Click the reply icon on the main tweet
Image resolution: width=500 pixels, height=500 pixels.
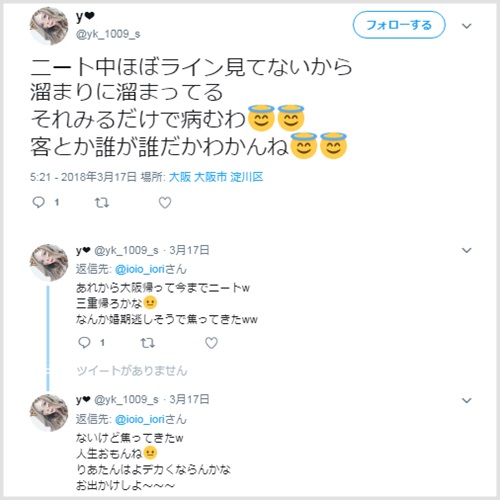[x=39, y=202]
